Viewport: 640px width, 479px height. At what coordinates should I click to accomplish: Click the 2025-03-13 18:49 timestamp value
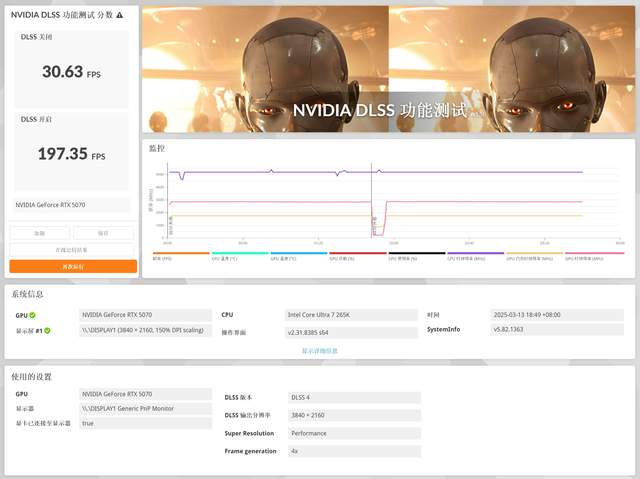557,315
